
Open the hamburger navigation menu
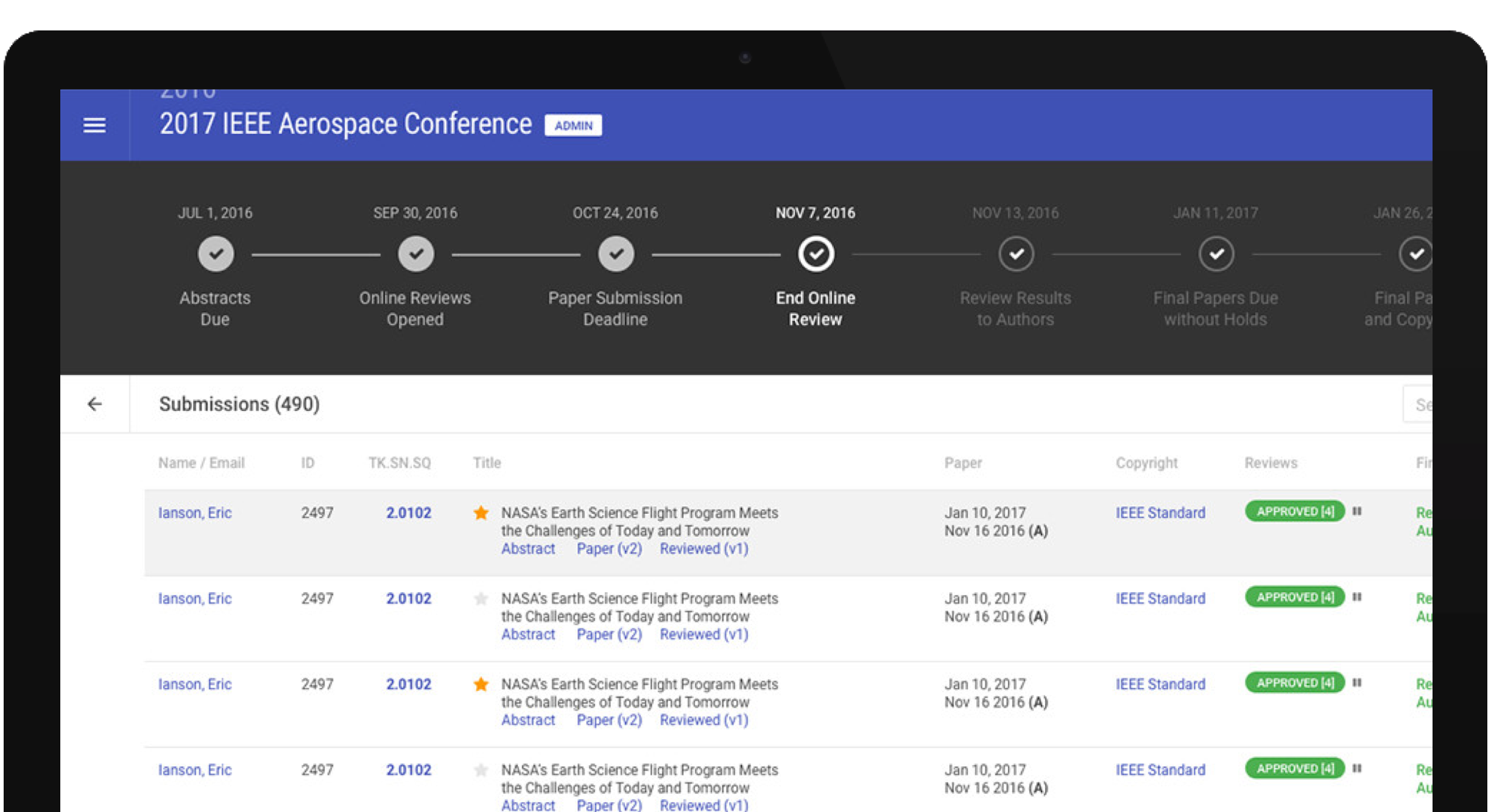94,125
